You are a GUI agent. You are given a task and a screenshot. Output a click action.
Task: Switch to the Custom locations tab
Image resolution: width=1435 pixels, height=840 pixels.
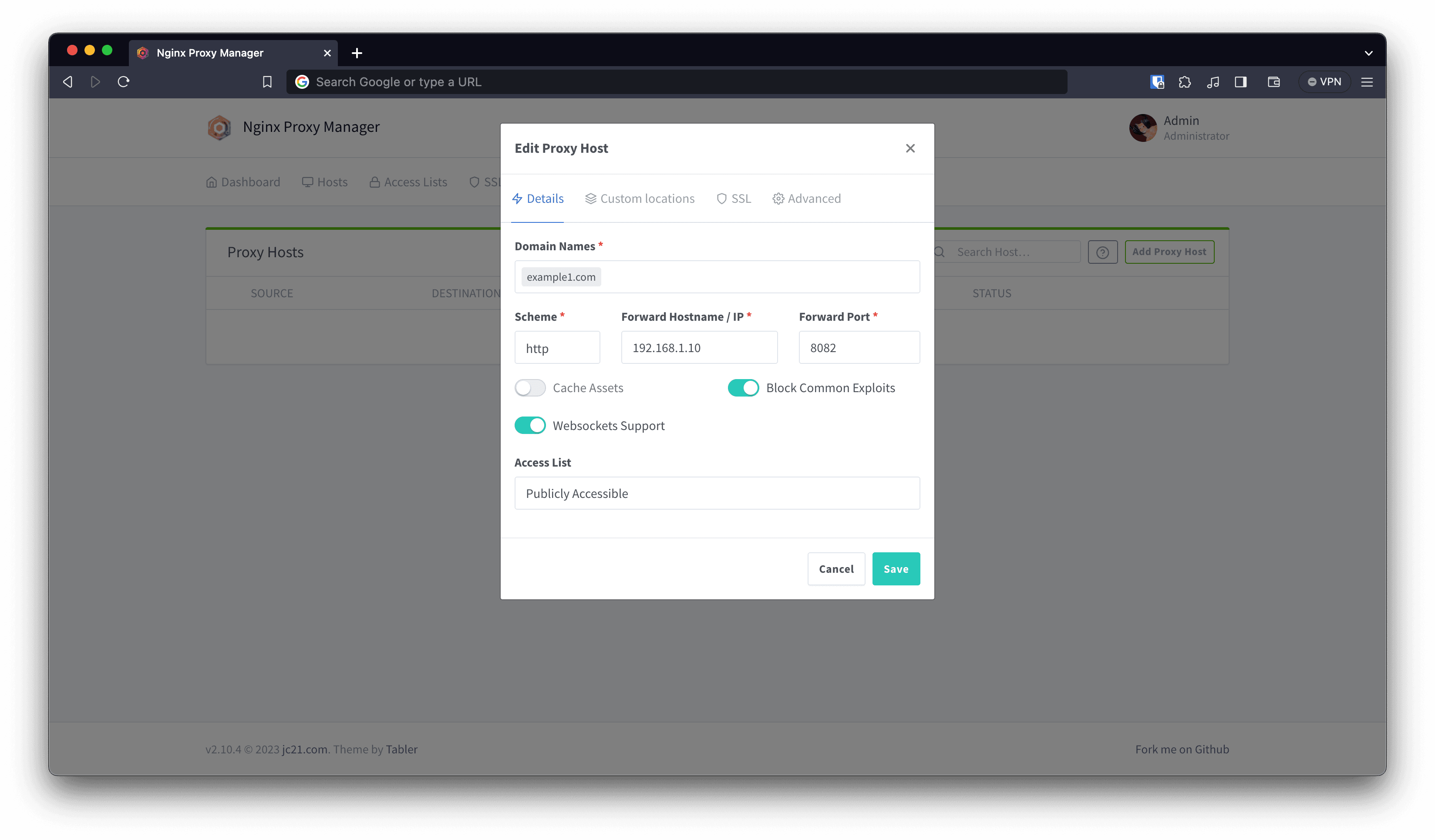point(640,198)
